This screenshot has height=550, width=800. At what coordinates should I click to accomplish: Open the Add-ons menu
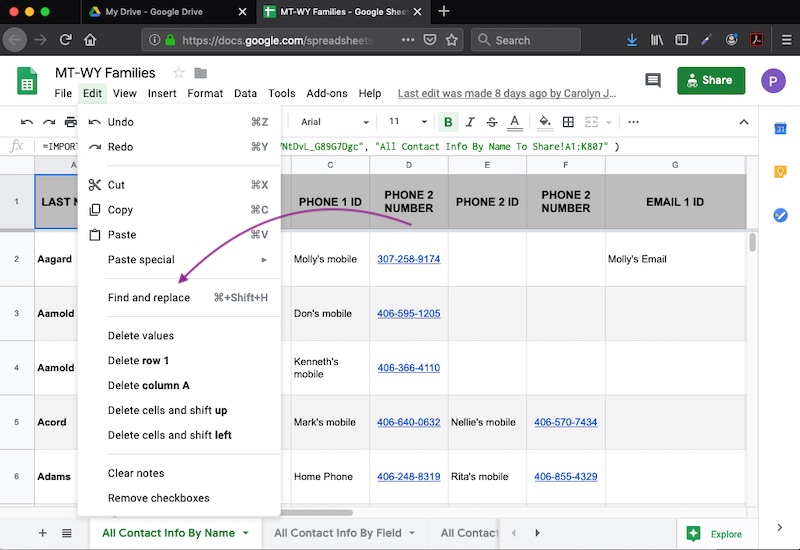(327, 93)
